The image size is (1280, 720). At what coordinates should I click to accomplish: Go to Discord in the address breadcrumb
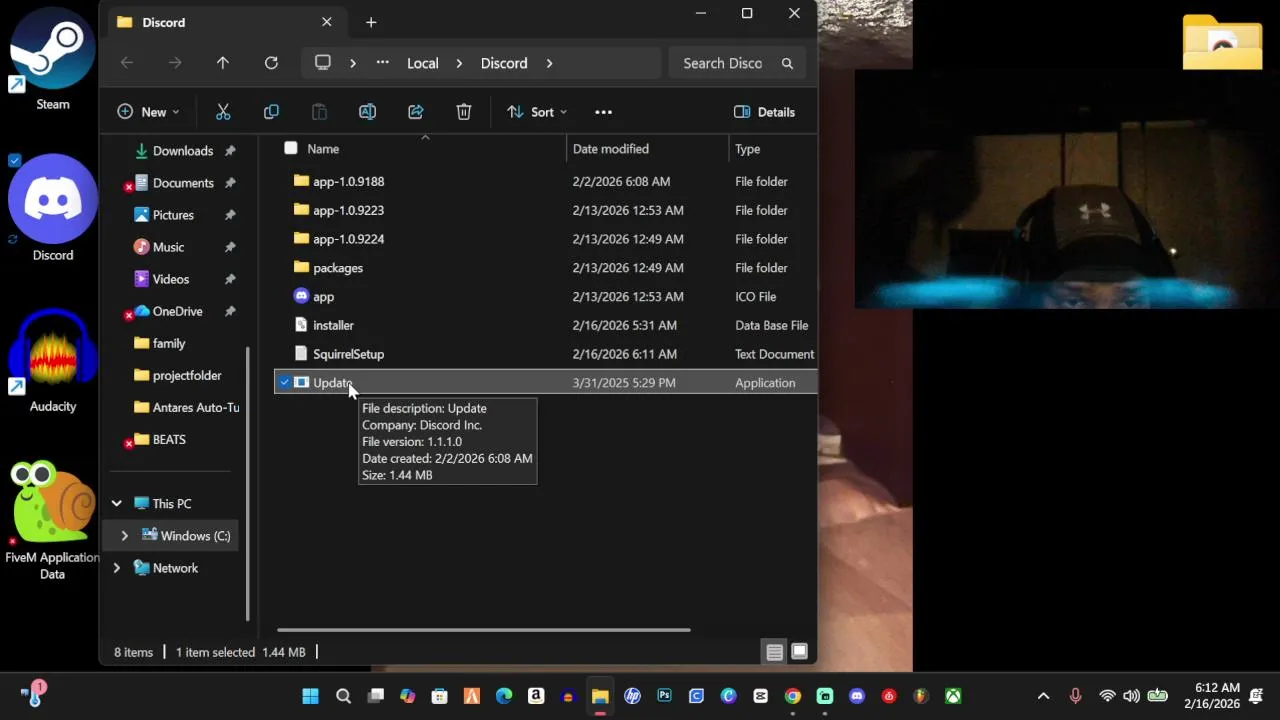[x=504, y=63]
